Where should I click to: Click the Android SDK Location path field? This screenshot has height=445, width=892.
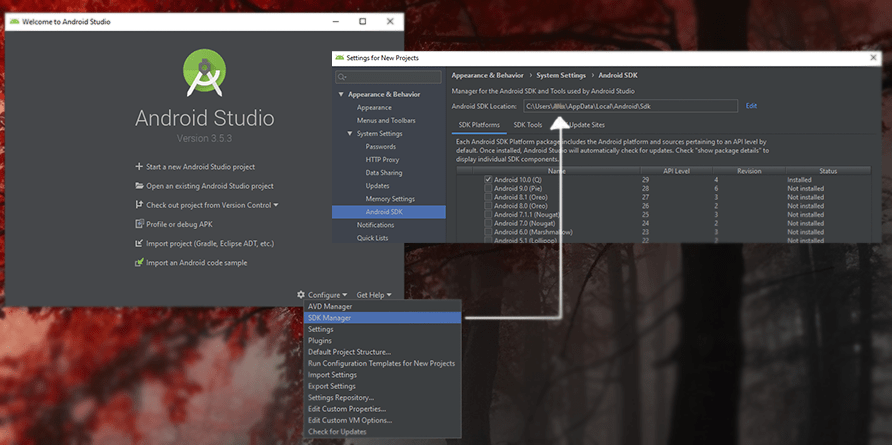tap(630, 106)
